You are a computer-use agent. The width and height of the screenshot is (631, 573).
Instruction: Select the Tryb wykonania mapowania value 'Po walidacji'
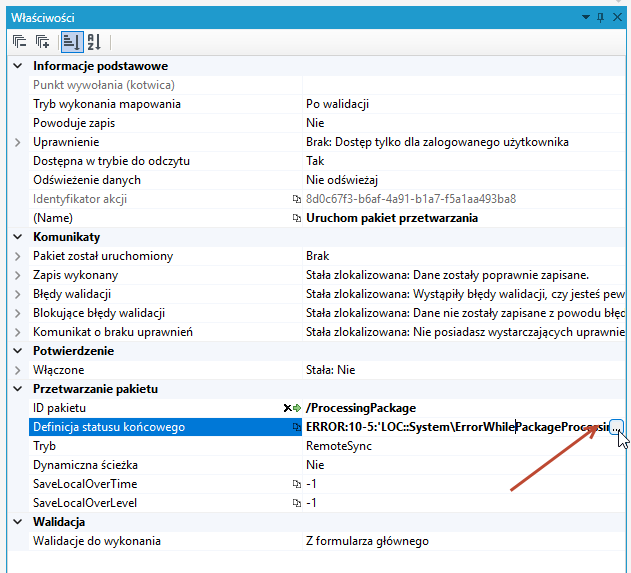(337, 104)
